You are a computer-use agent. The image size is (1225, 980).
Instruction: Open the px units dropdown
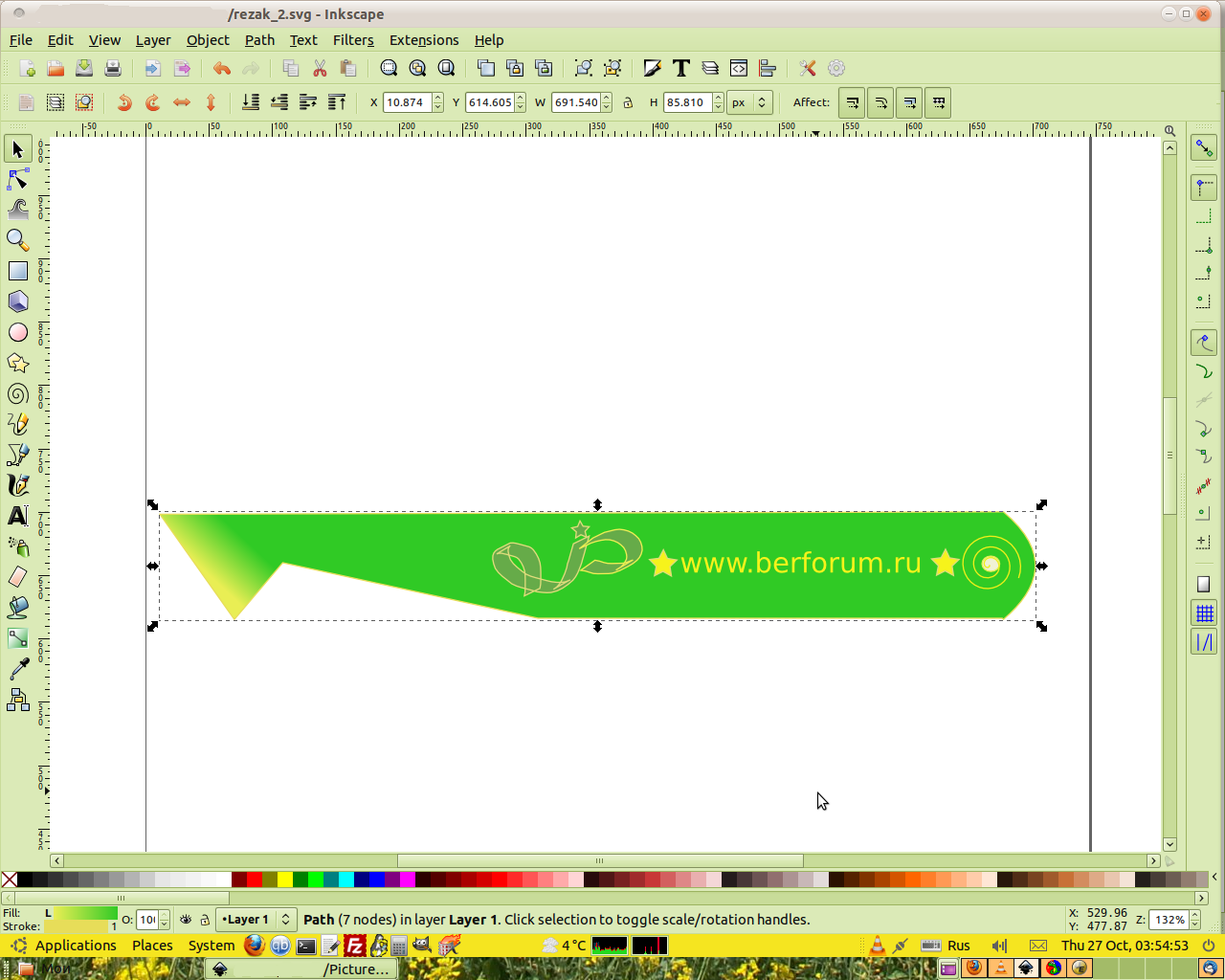pyautogui.click(x=749, y=102)
